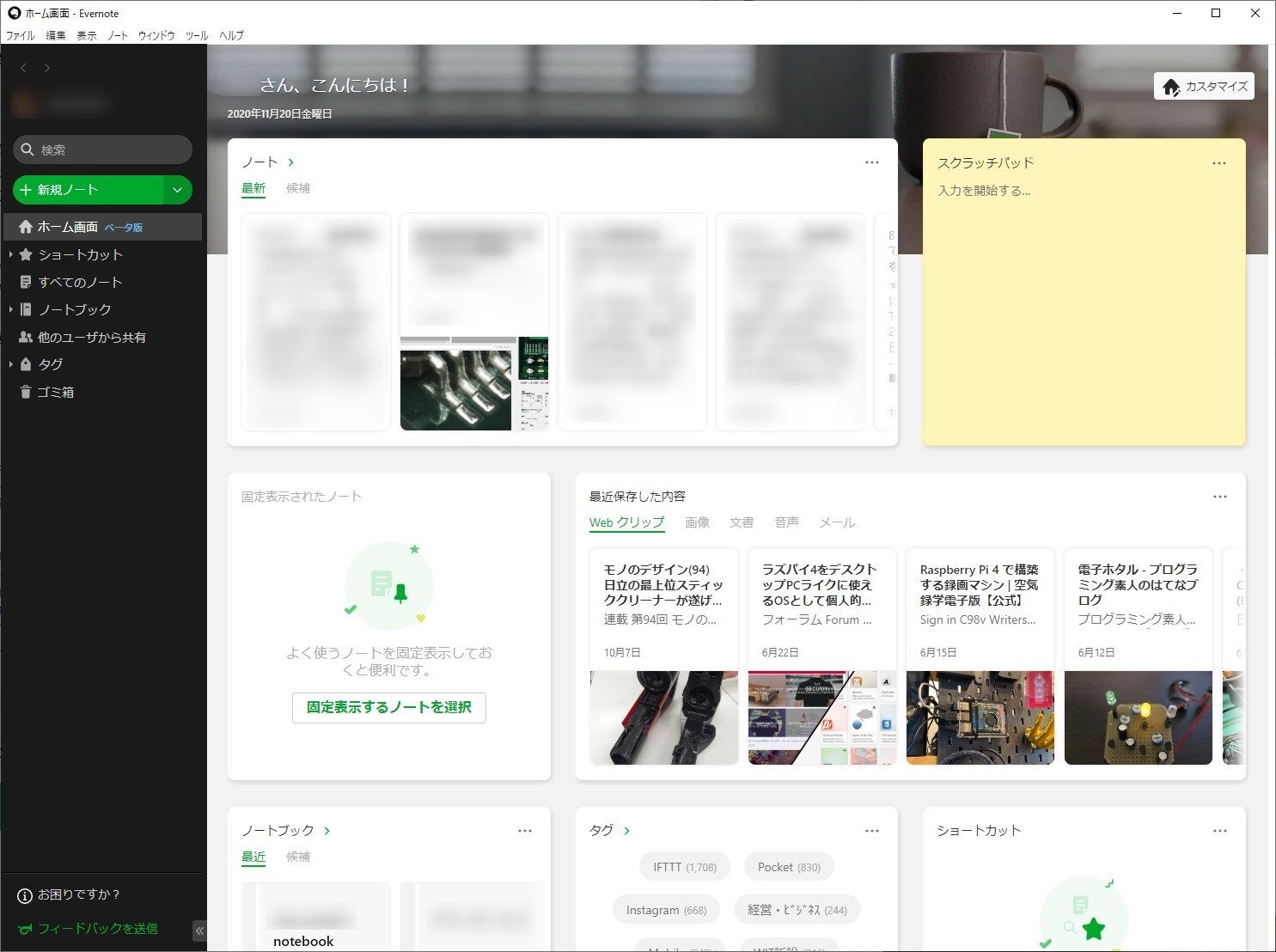Open new note type dropdown arrow
Screen dimensions: 1276x952
177,190
